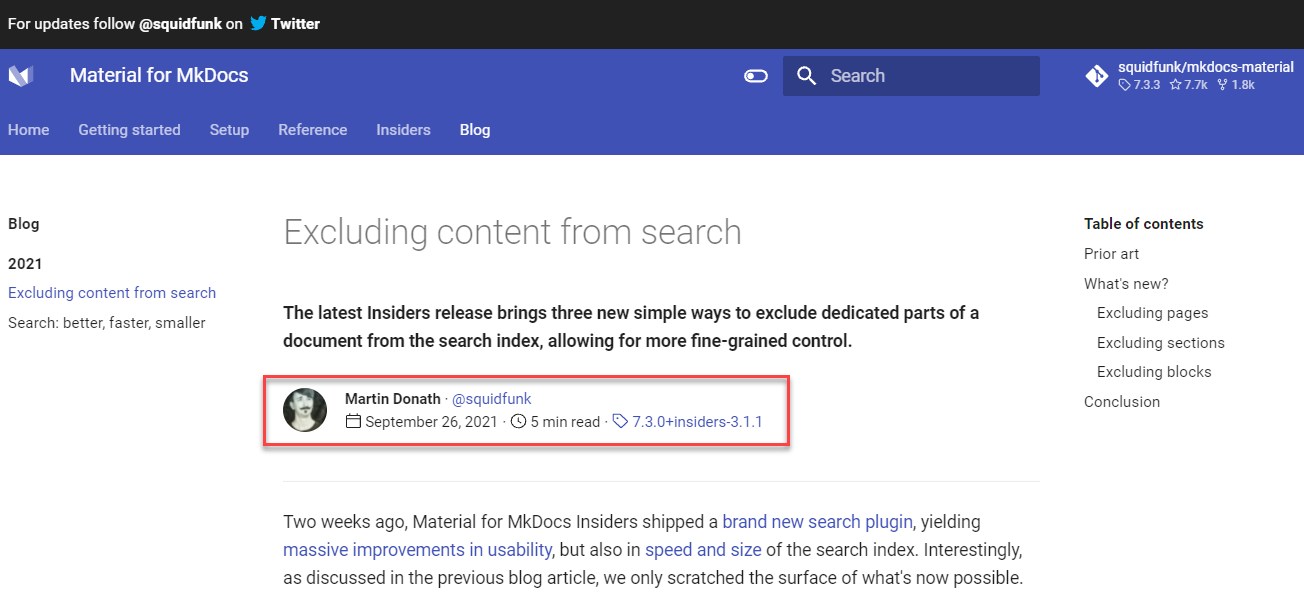The height and width of the screenshot is (594, 1304).
Task: Jump to Excluding pages section
Action: 1153,313
